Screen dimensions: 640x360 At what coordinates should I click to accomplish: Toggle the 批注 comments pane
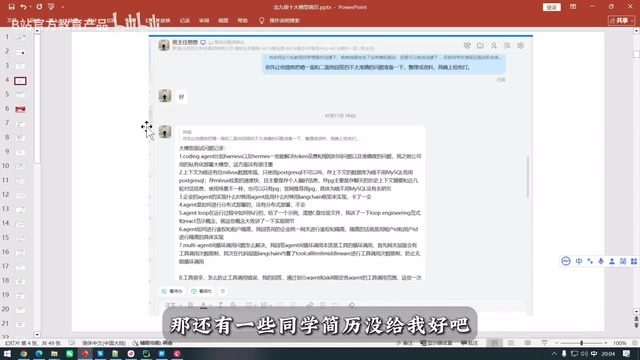coord(469,343)
